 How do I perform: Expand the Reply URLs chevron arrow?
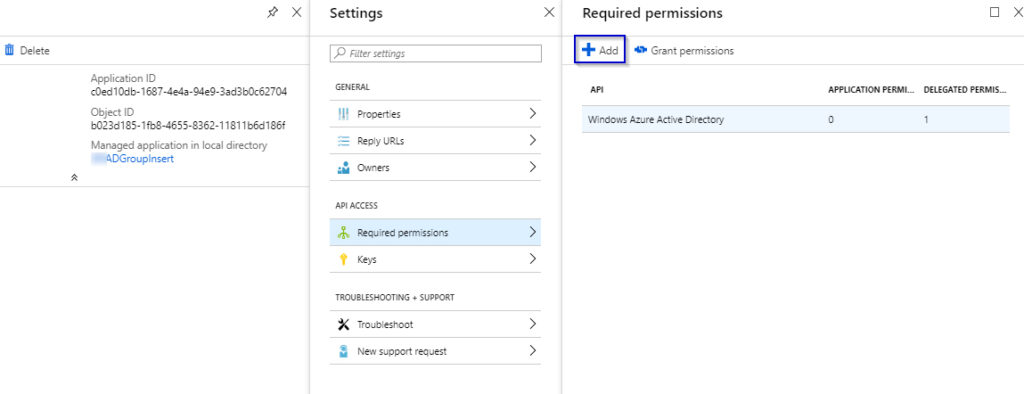pyautogui.click(x=533, y=140)
